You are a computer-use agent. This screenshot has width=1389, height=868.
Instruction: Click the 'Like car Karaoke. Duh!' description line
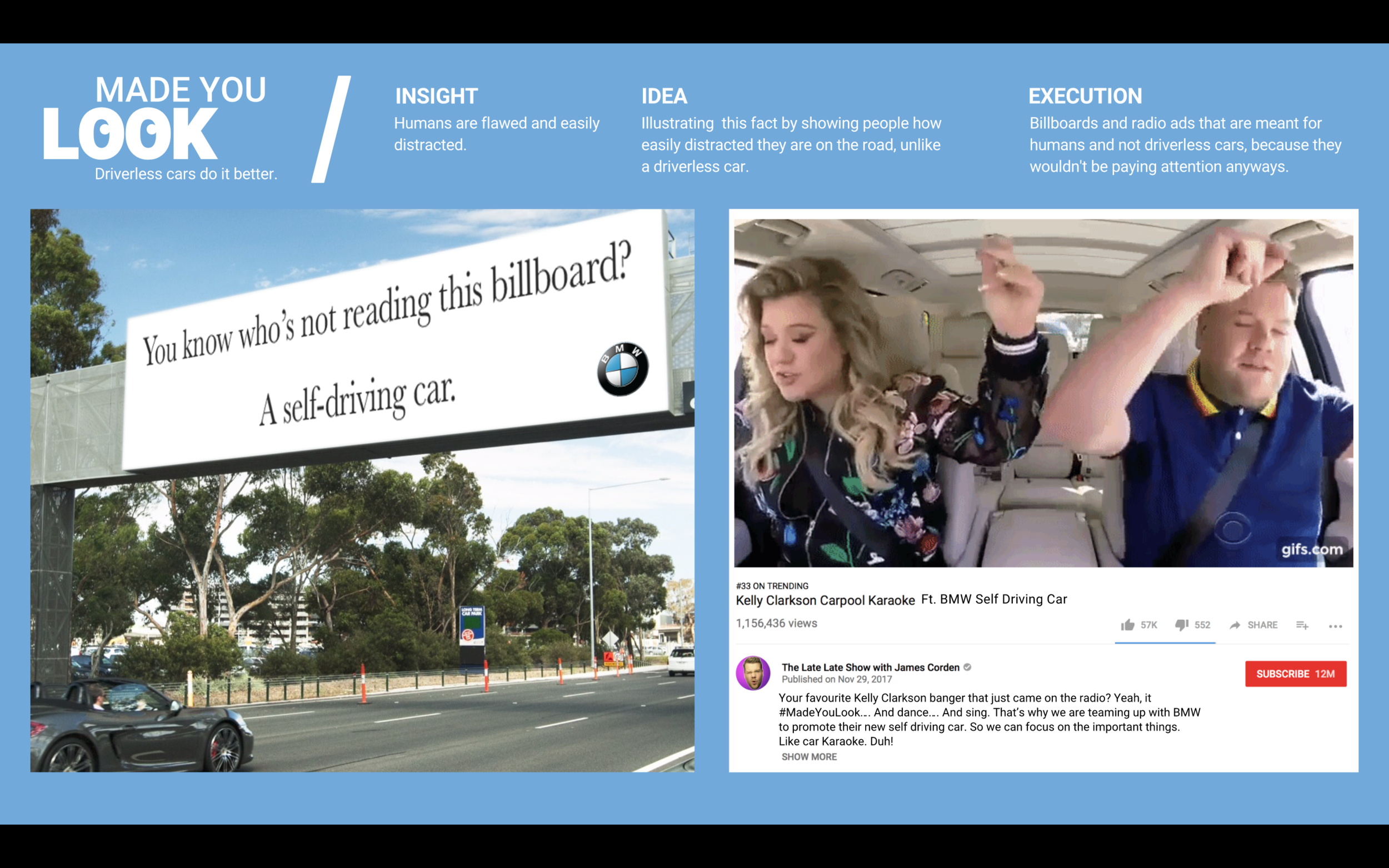click(x=836, y=741)
